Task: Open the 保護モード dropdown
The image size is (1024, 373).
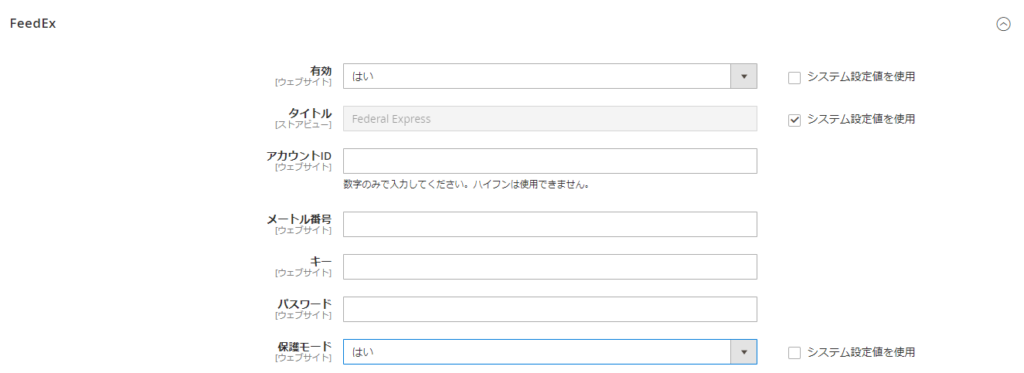Action: (550, 352)
